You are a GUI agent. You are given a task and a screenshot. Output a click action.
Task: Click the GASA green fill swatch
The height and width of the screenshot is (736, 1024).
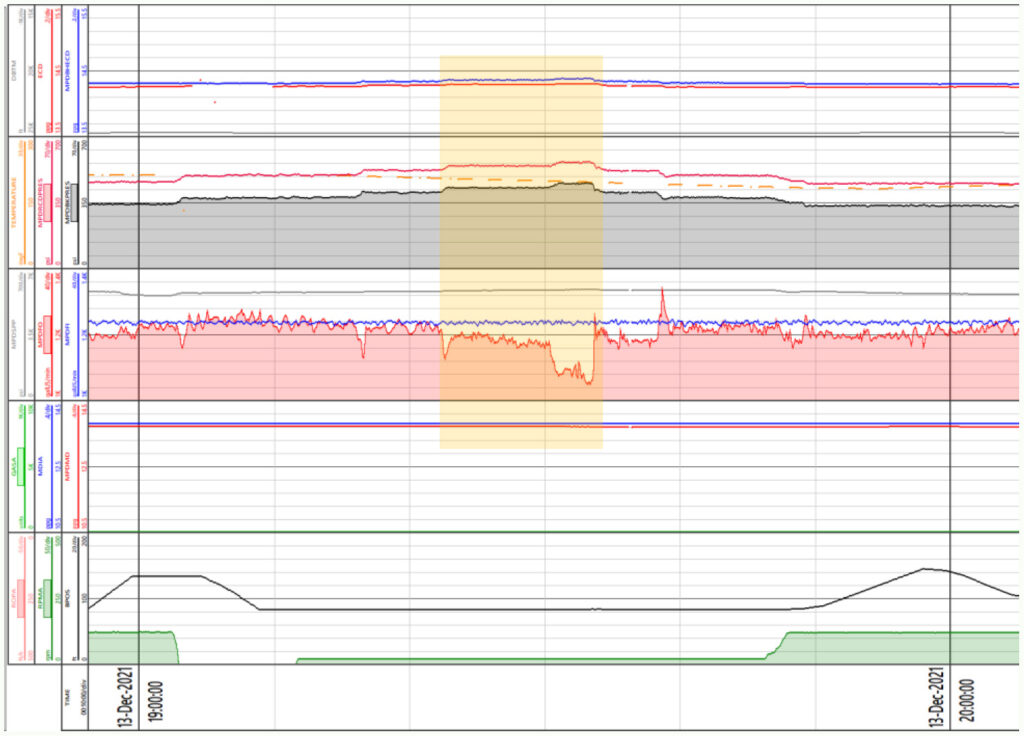[20, 468]
